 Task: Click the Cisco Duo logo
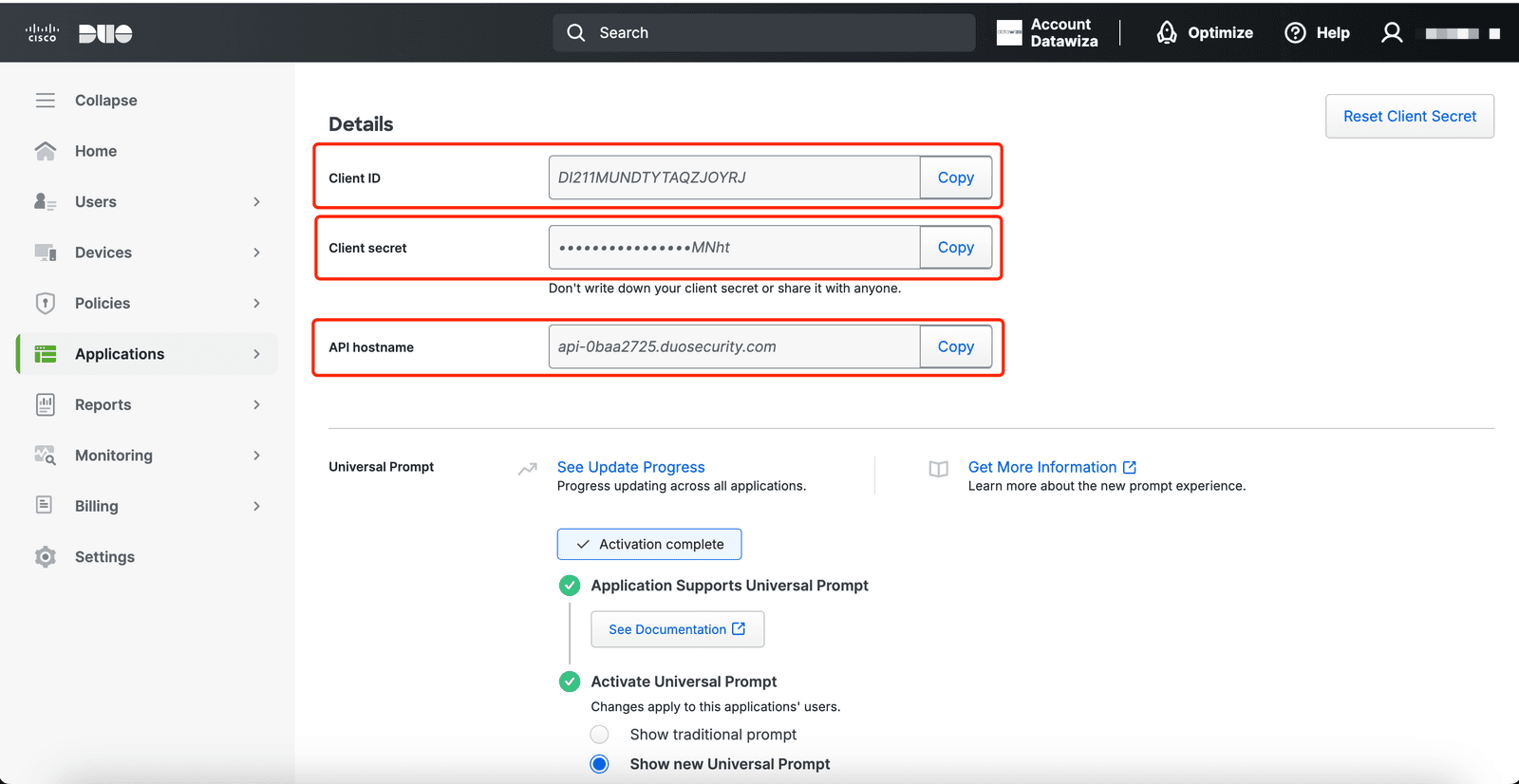pos(79,33)
